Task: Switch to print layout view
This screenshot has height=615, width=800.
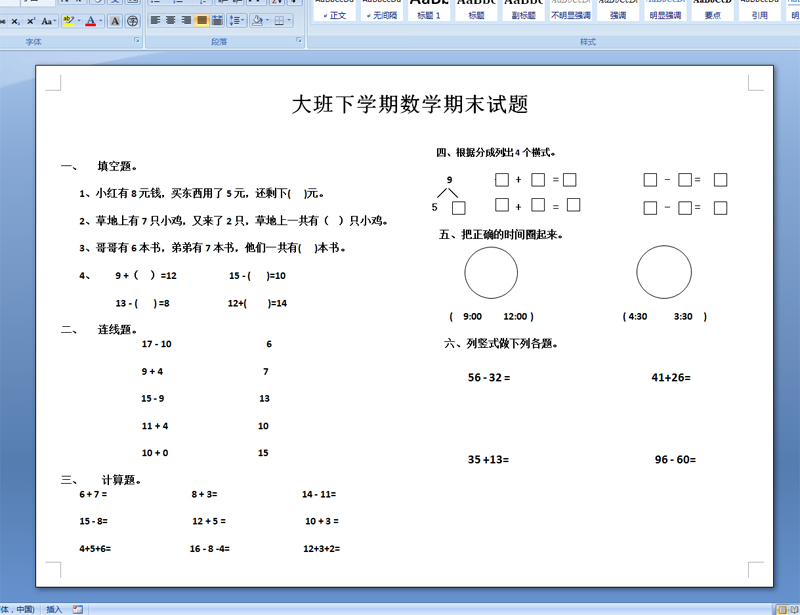Action: click(x=782, y=609)
